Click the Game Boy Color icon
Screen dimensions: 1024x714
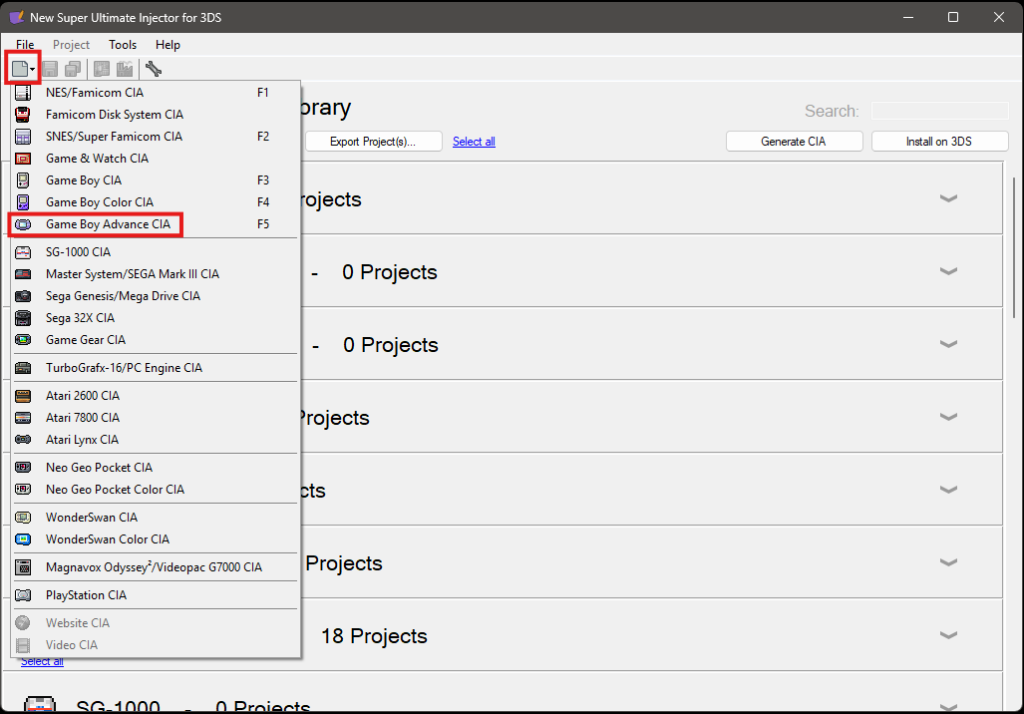pos(23,203)
